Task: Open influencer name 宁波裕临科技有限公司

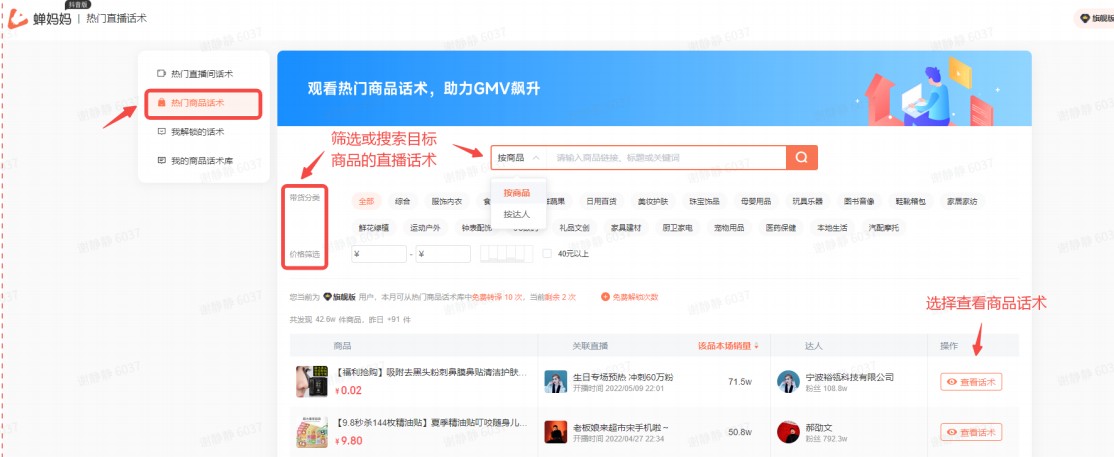Action: 850,377
